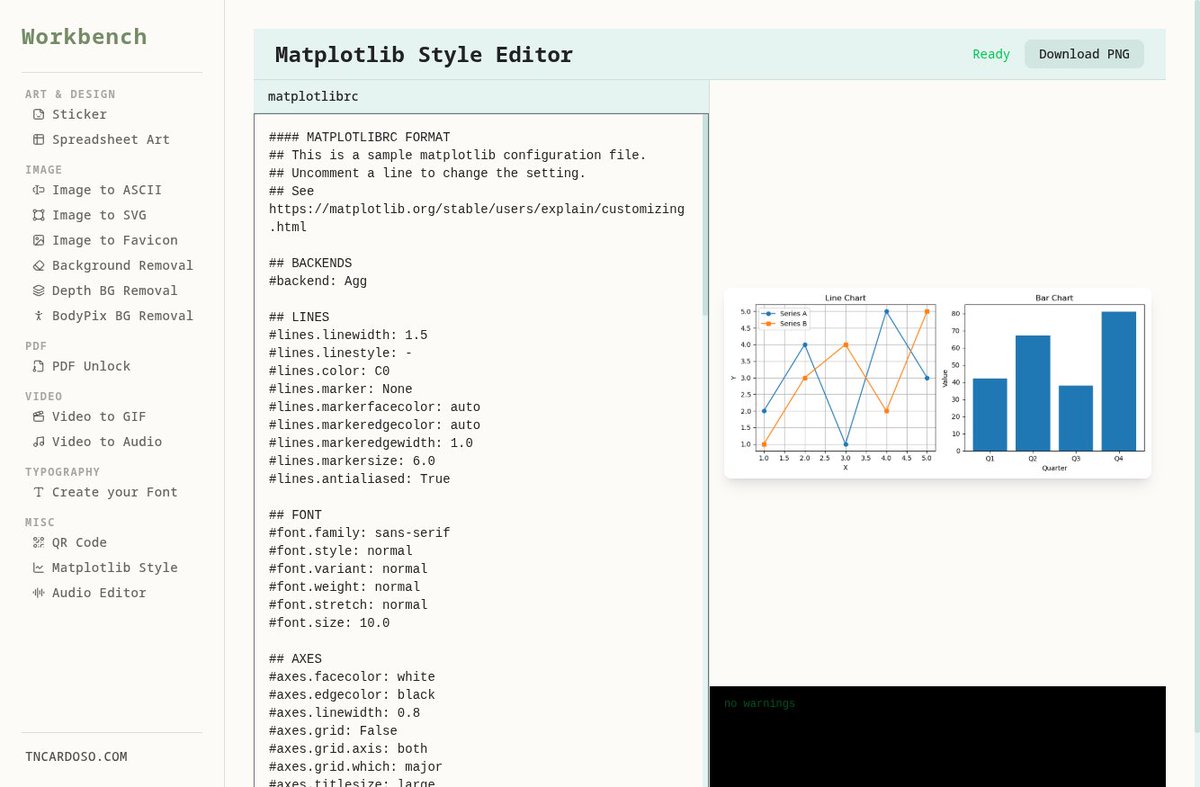The image size is (1200, 787).
Task: Click the Image to ASCII icon
Action: tap(38, 190)
